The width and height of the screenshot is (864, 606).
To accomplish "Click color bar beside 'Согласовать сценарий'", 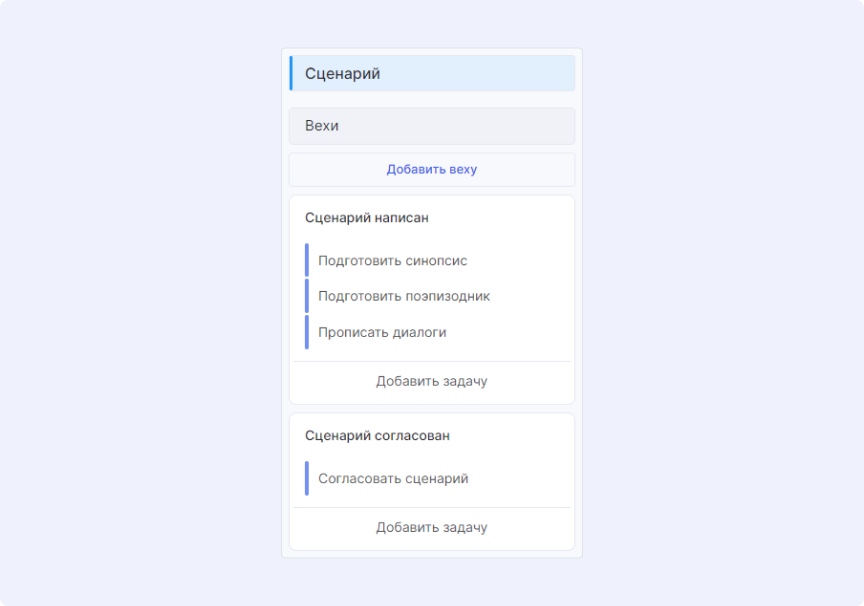I will coord(307,478).
